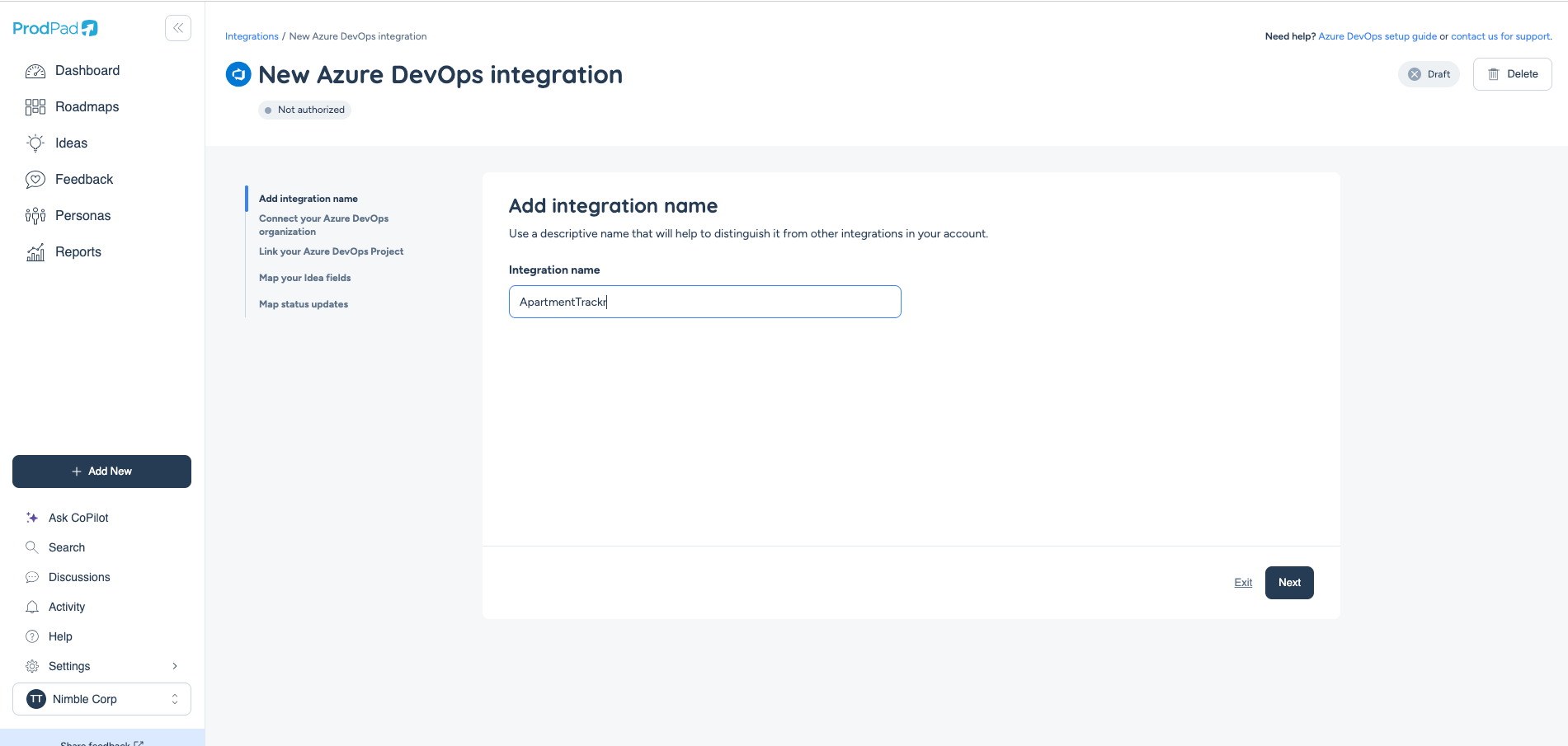1568x746 pixels.
Task: Click the Draft status badge
Action: pos(1429,74)
